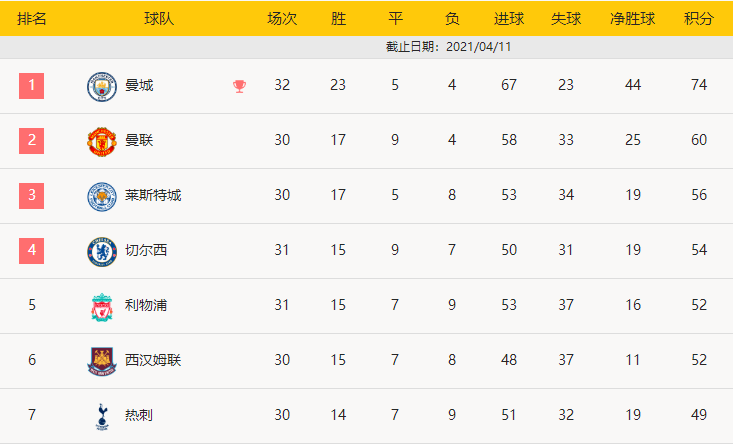Click the trophy icon beside 曼城

[x=239, y=86]
